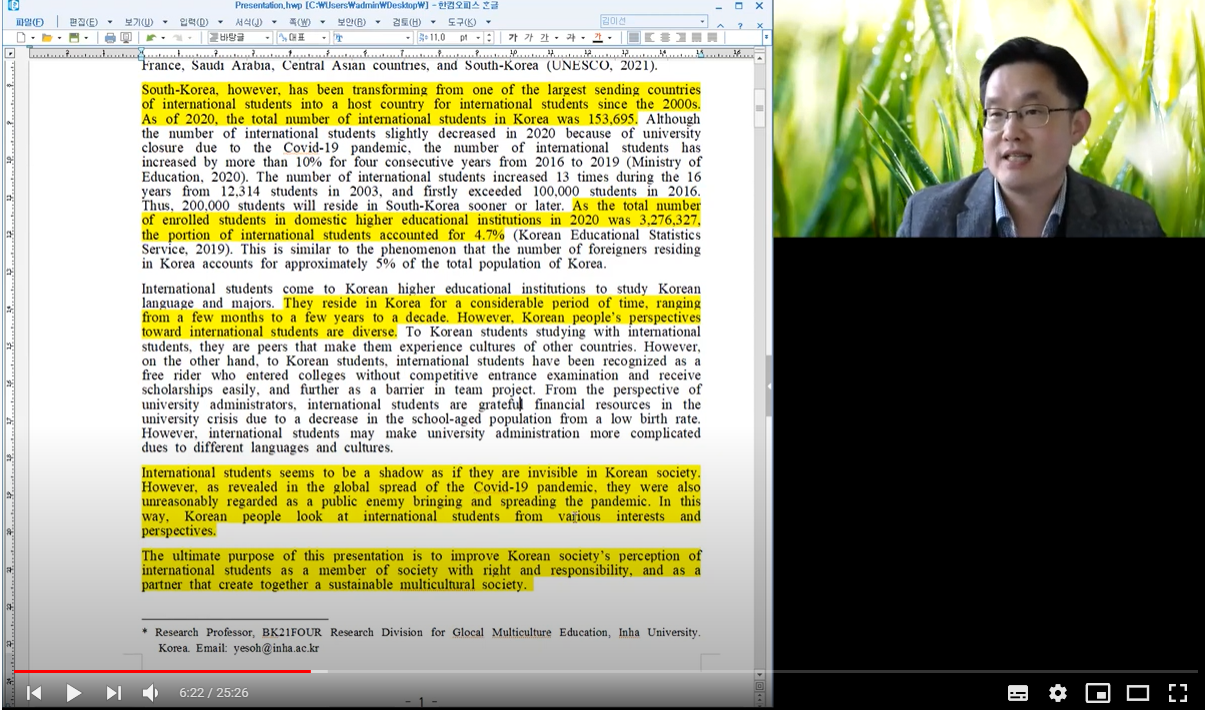Click the open folder icon in toolbar
The width and height of the screenshot is (1205, 710).
tap(47, 38)
